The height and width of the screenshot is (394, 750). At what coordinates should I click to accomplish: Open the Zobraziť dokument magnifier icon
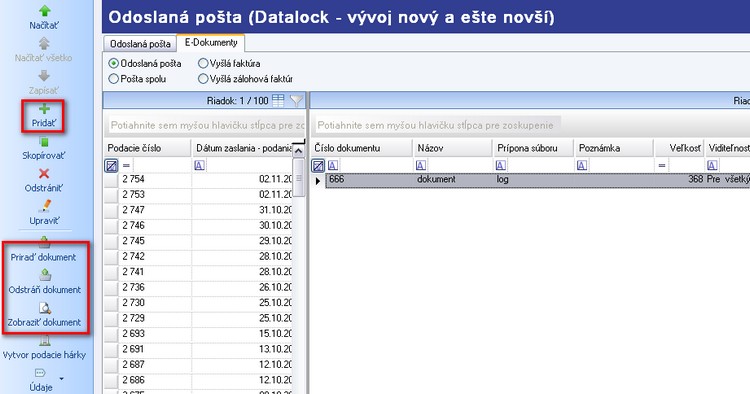45,307
